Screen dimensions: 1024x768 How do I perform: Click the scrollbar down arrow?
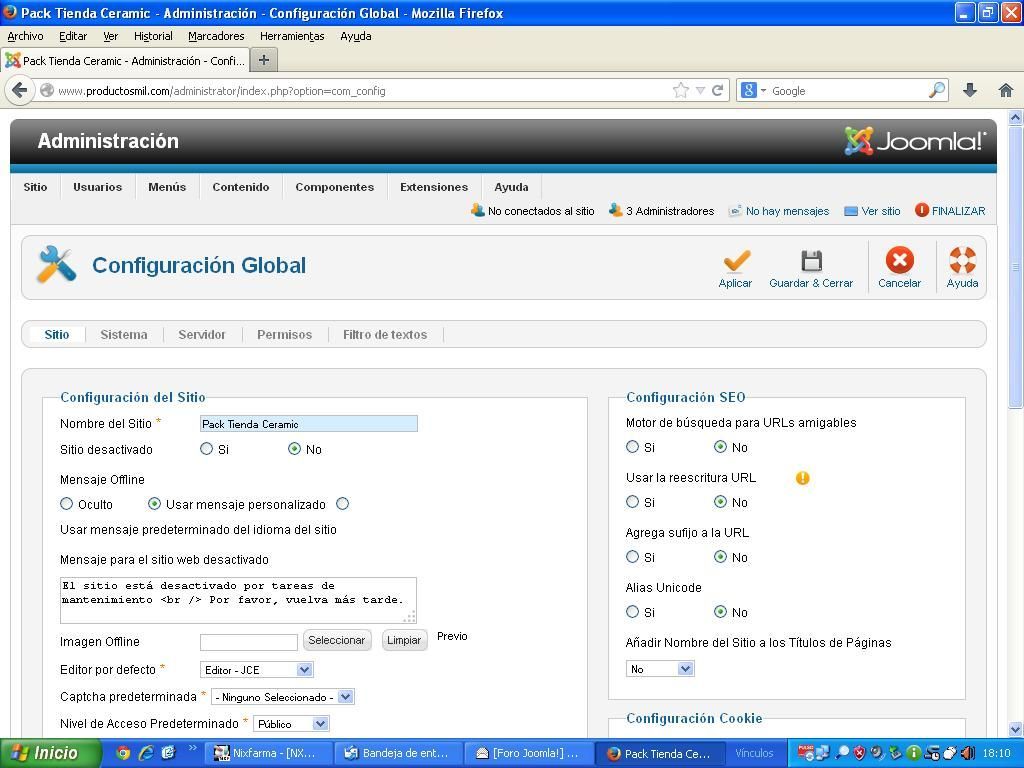(x=1016, y=729)
